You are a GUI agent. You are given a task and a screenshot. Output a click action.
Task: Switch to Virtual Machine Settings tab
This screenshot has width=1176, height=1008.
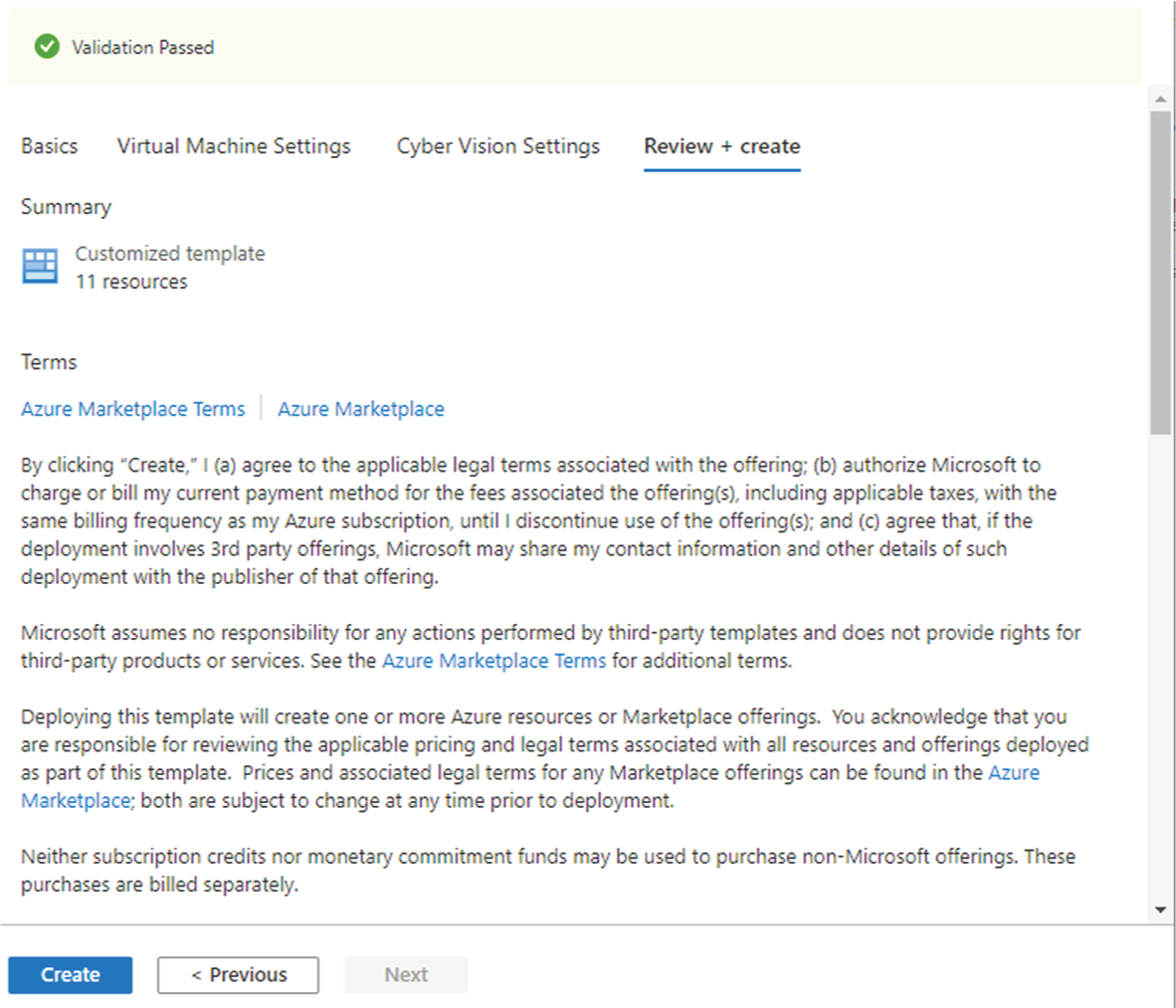point(234,145)
